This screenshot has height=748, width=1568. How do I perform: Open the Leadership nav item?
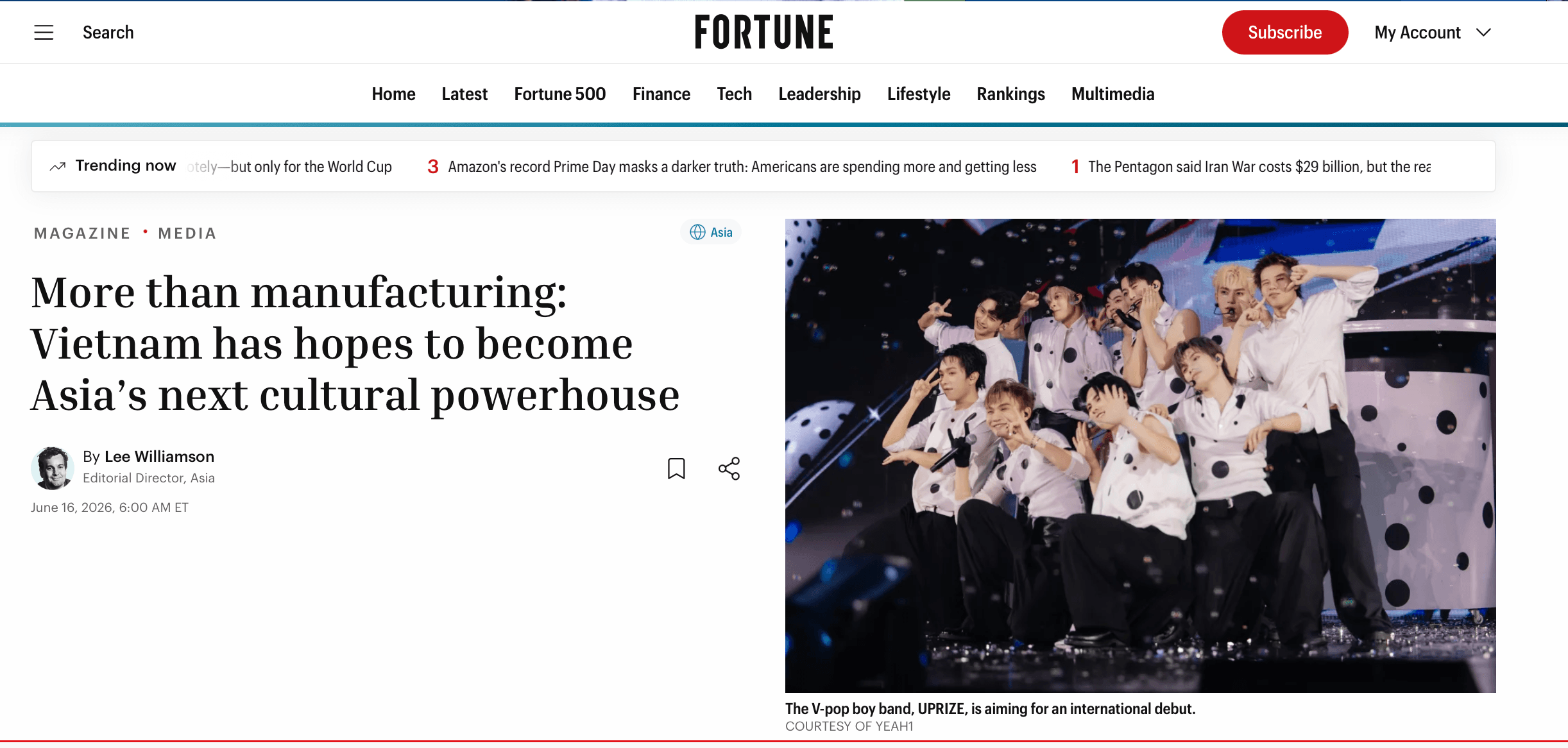pos(819,94)
